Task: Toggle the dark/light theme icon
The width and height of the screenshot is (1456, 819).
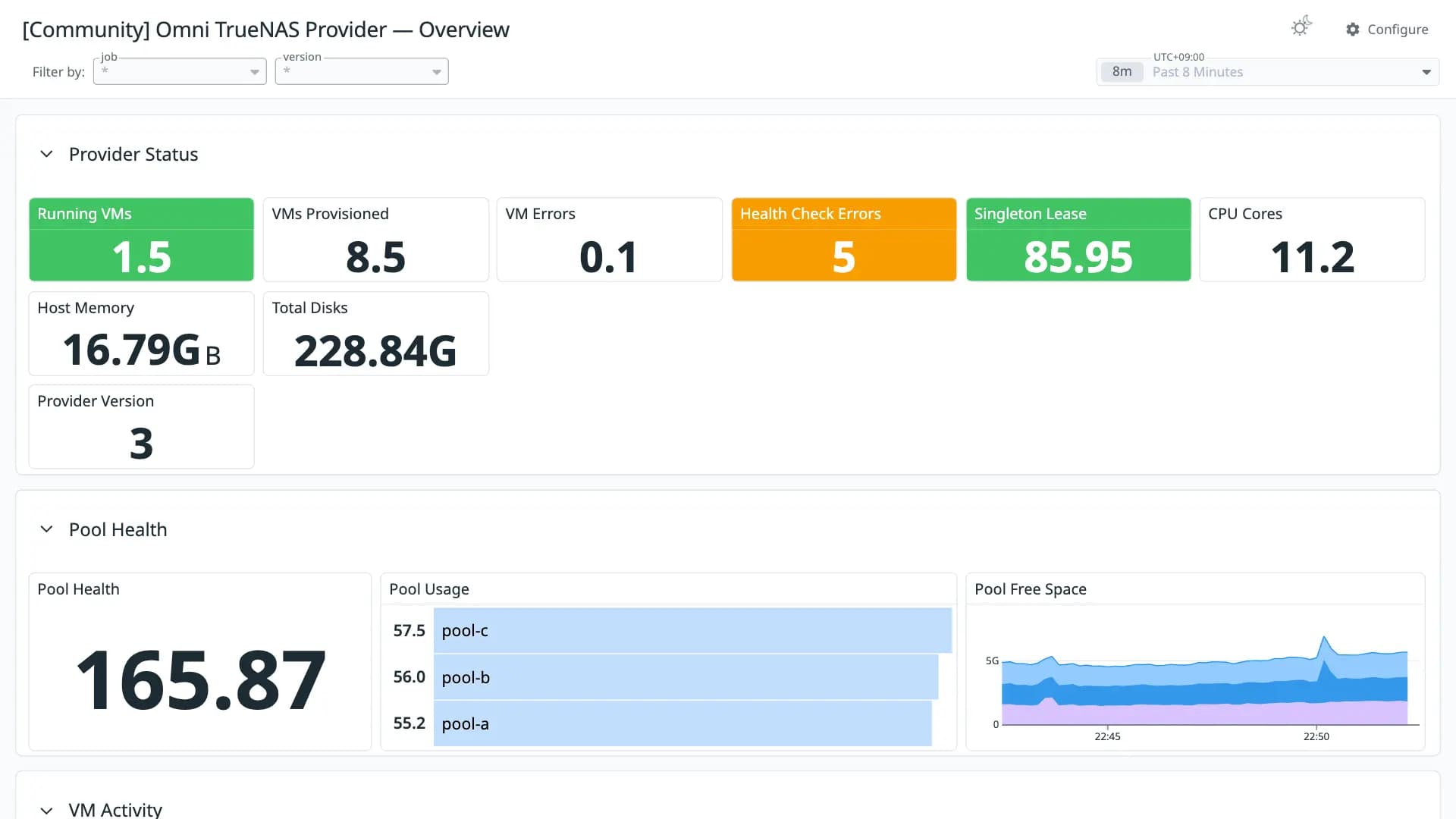Action: click(x=1301, y=27)
